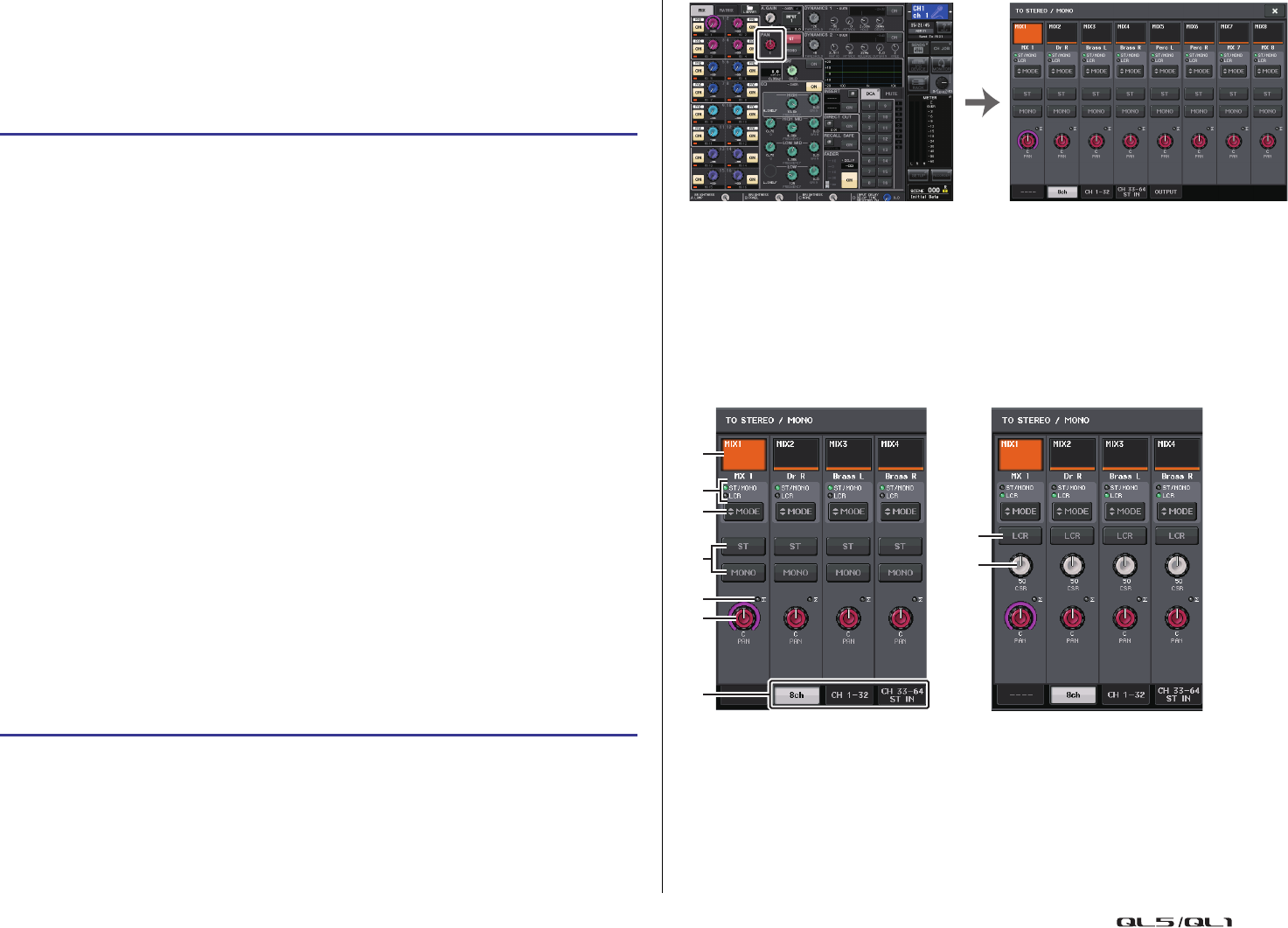
Task: Switch to the DCA tab in overview screen
Action: 870,94
